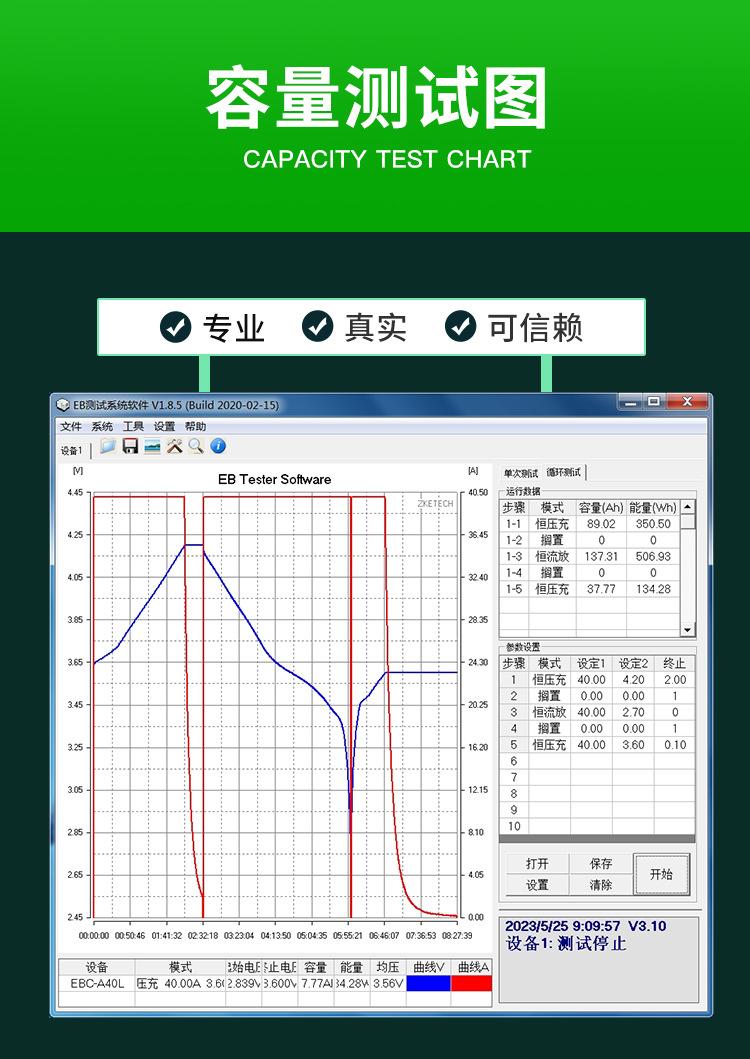750x1059 pixels.
Task: Select the step 6 mode cell
Action: coord(550,761)
